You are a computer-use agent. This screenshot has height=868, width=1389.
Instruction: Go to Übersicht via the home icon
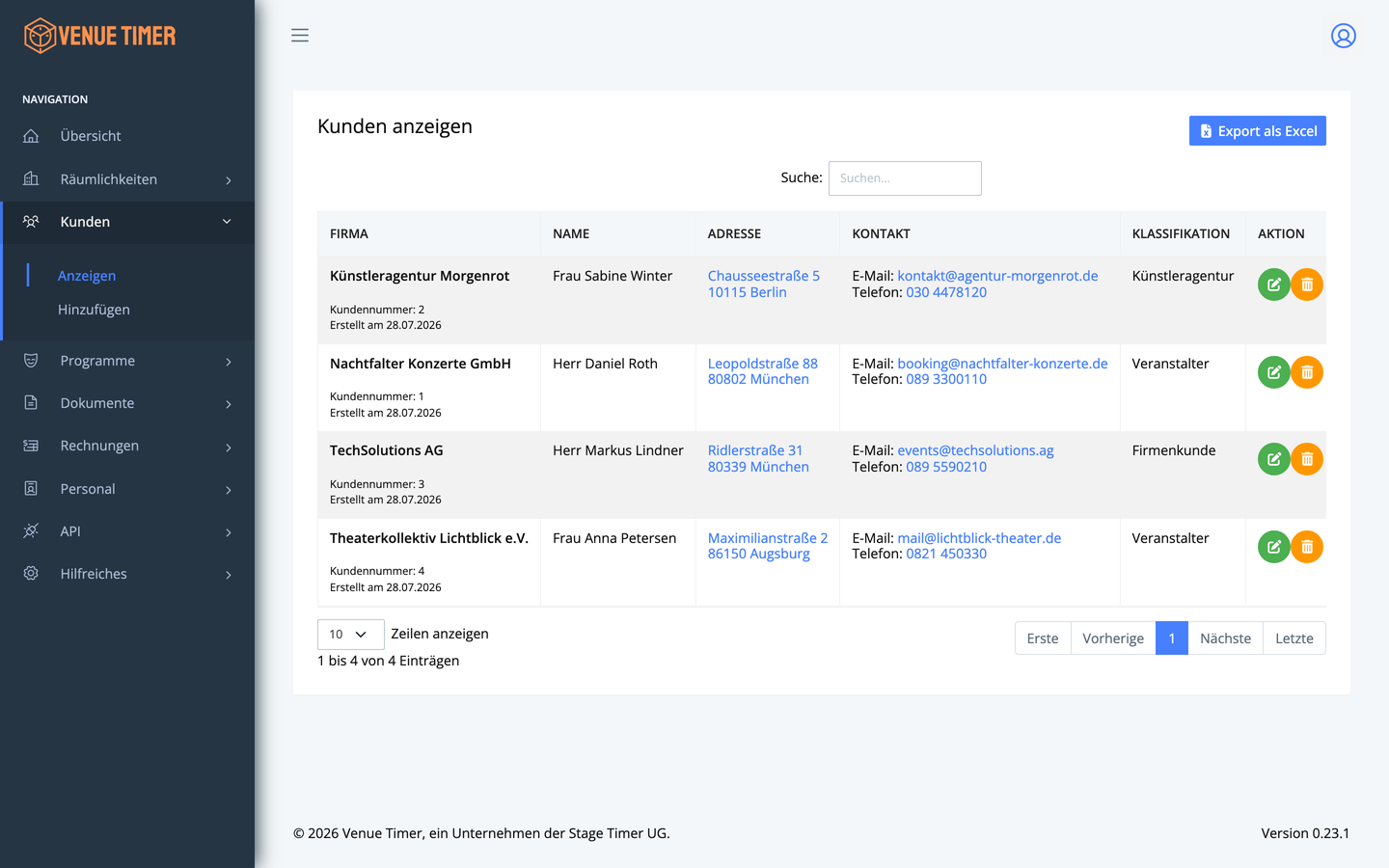coord(31,136)
